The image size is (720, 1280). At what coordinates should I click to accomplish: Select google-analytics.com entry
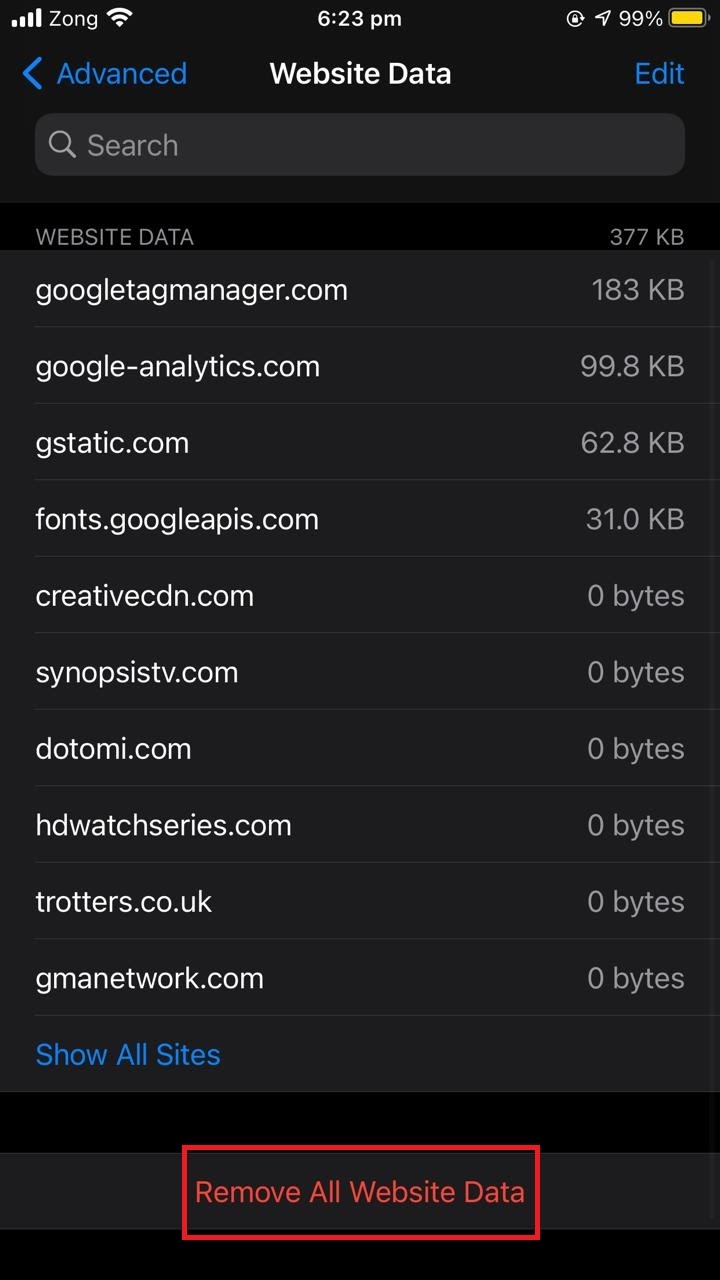coord(360,366)
